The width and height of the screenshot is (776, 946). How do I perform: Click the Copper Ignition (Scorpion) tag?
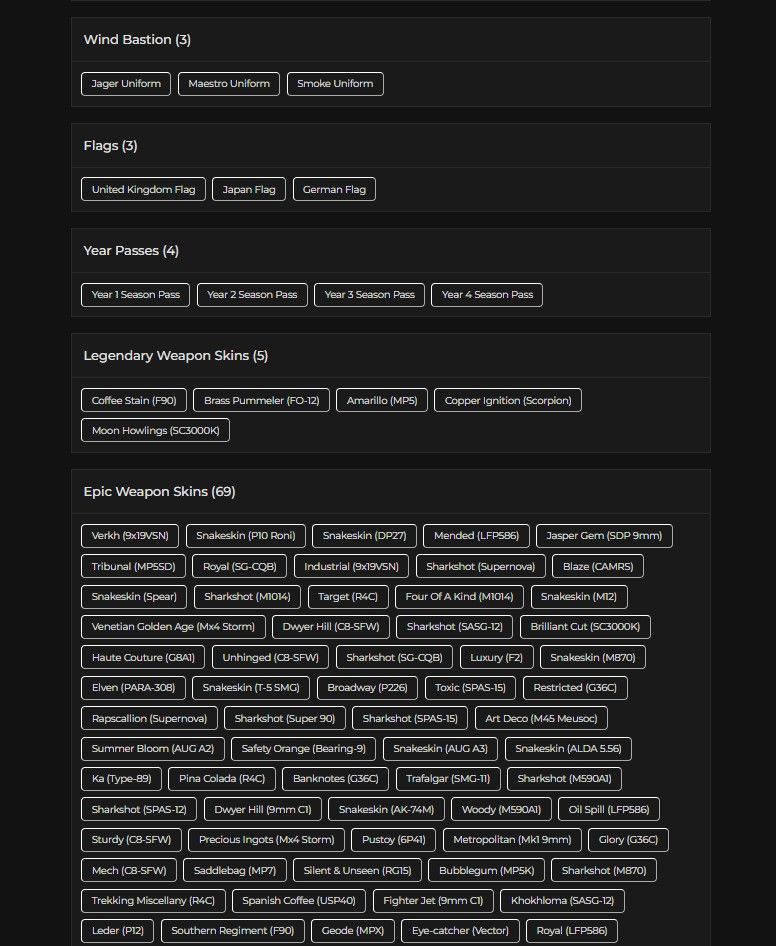[507, 401]
